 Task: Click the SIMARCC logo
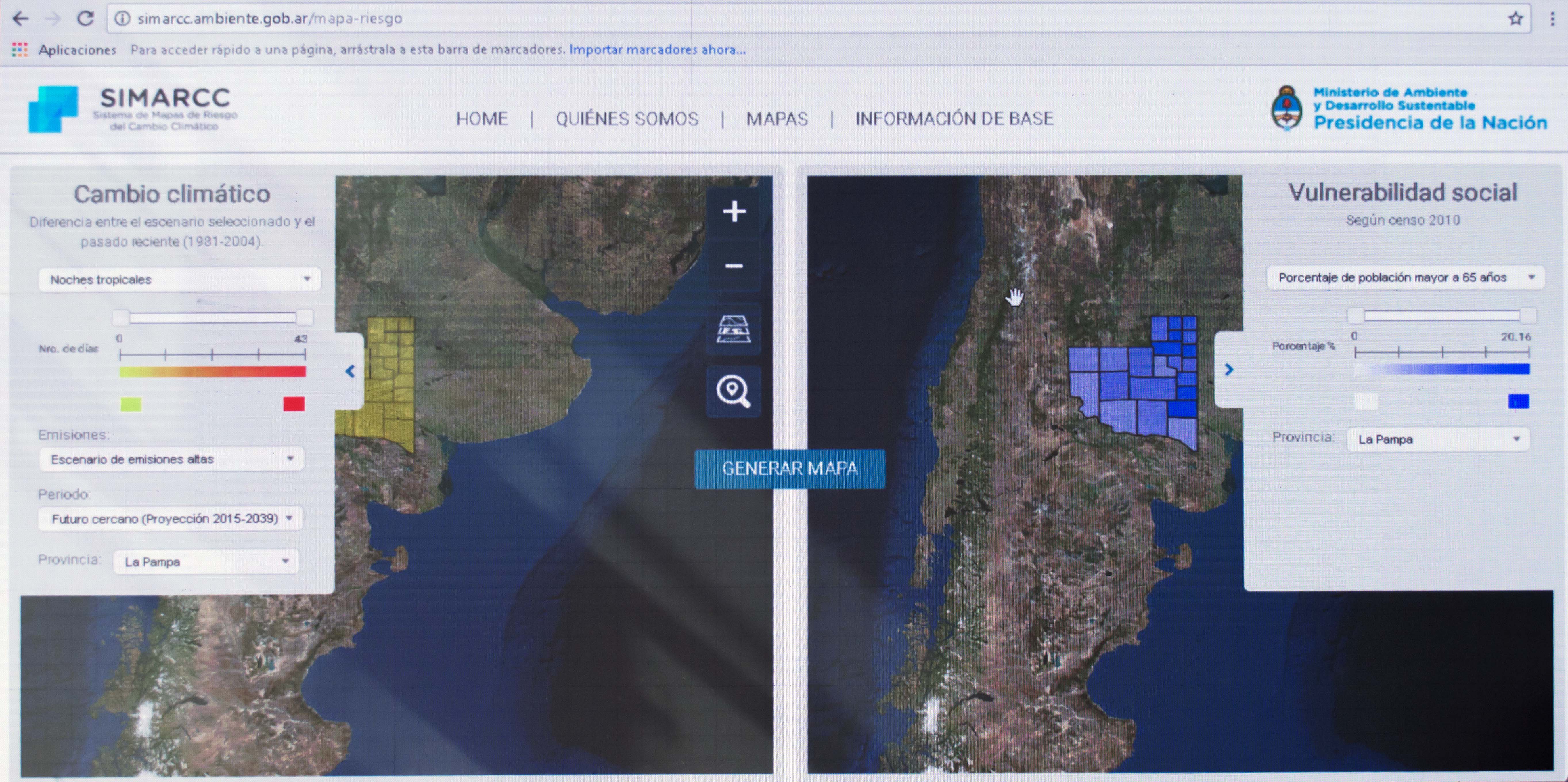tap(133, 110)
